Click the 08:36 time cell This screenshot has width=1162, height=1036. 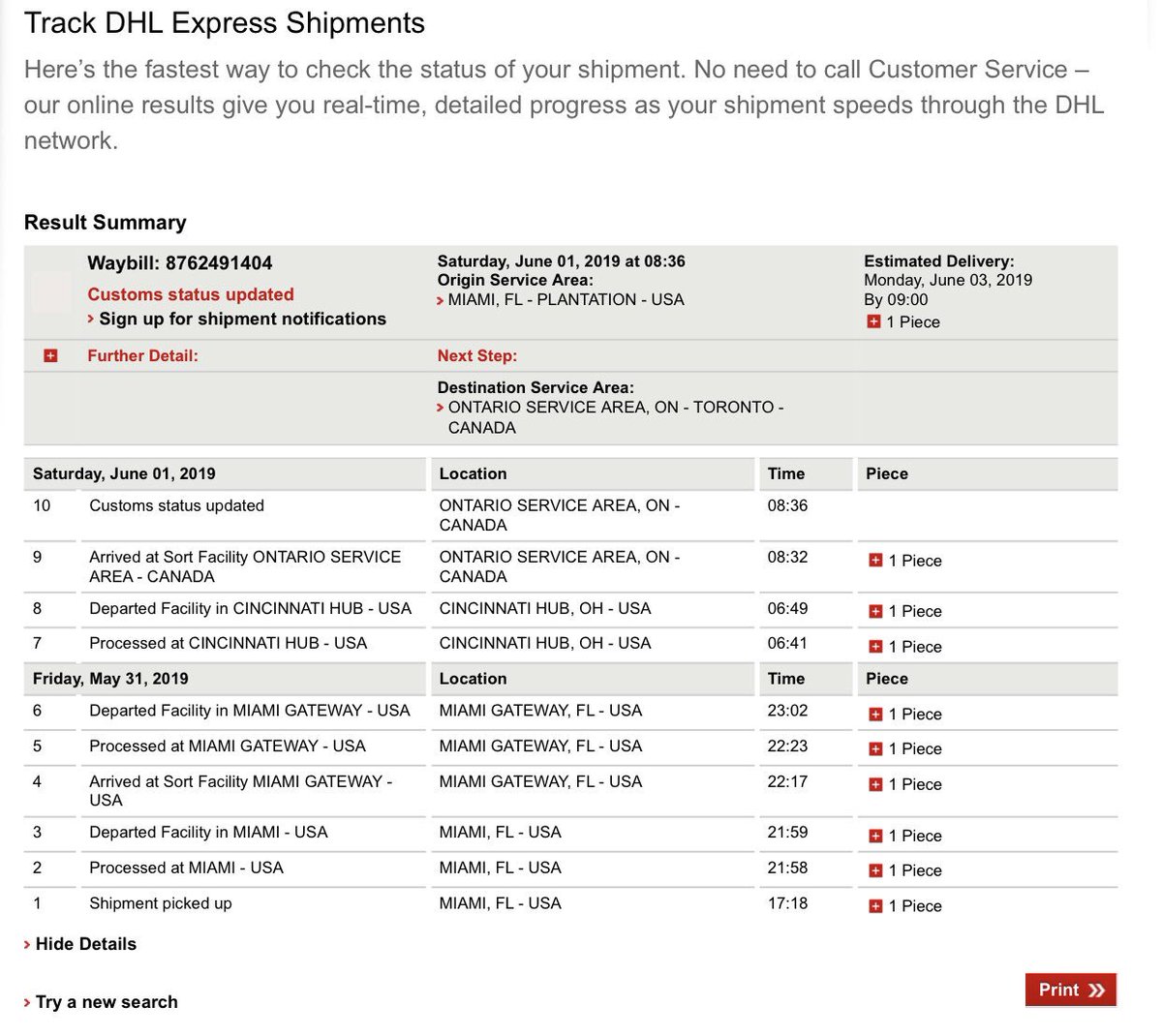tap(787, 505)
